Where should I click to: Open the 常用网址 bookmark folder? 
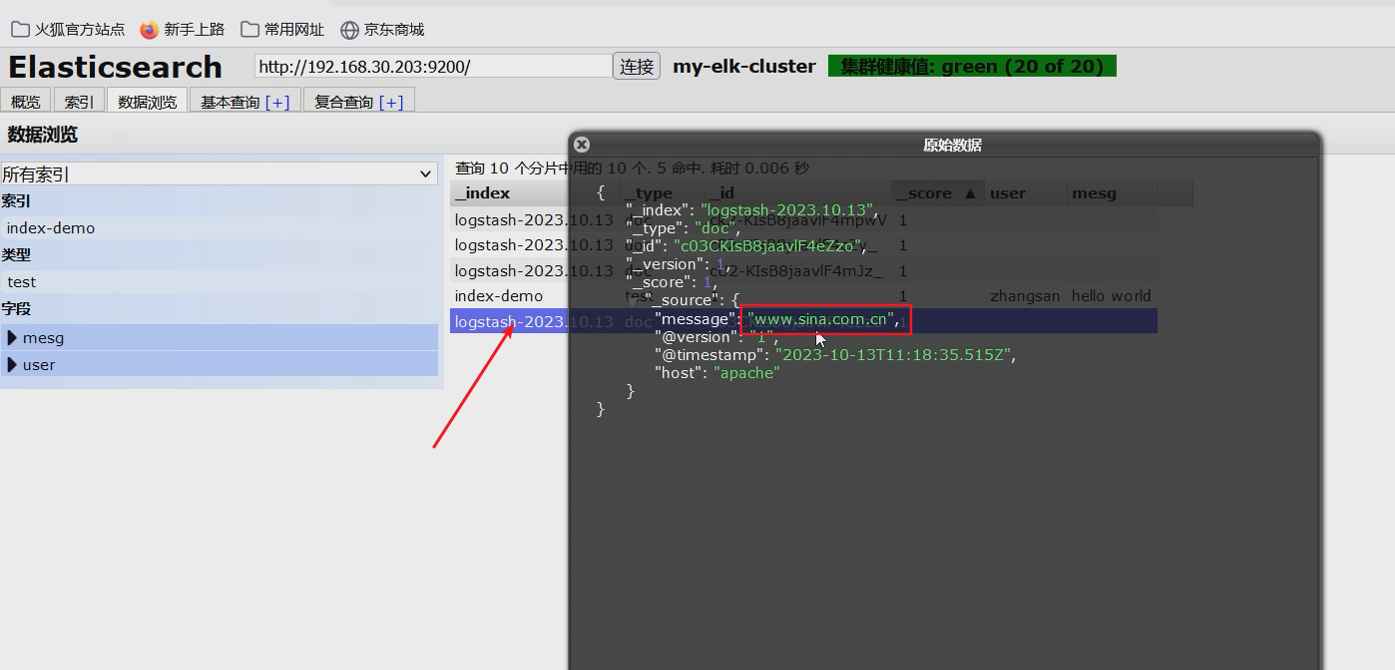(283, 30)
